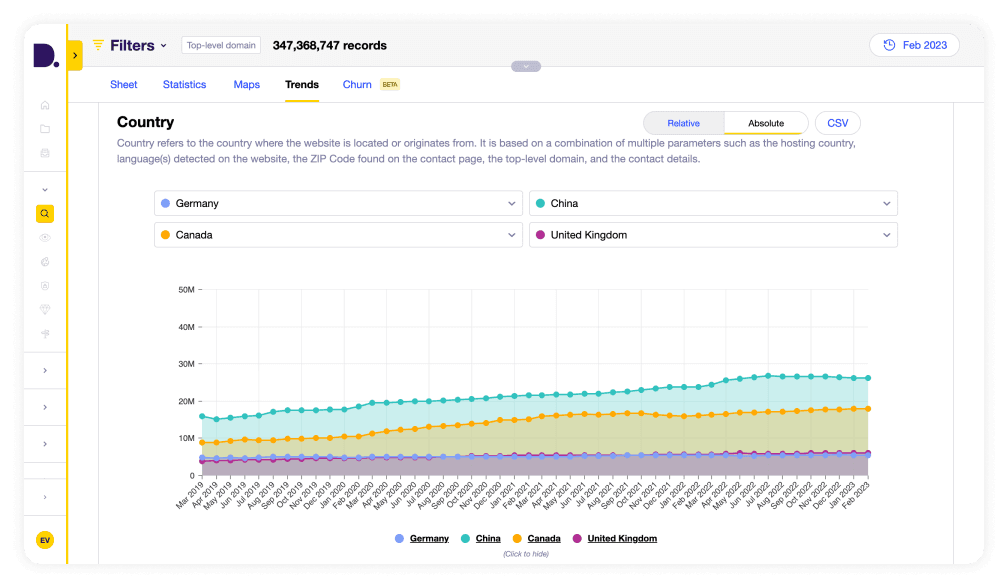Open the Germany country dropdown
The width and height of the screenshot is (1008, 588).
338,203
